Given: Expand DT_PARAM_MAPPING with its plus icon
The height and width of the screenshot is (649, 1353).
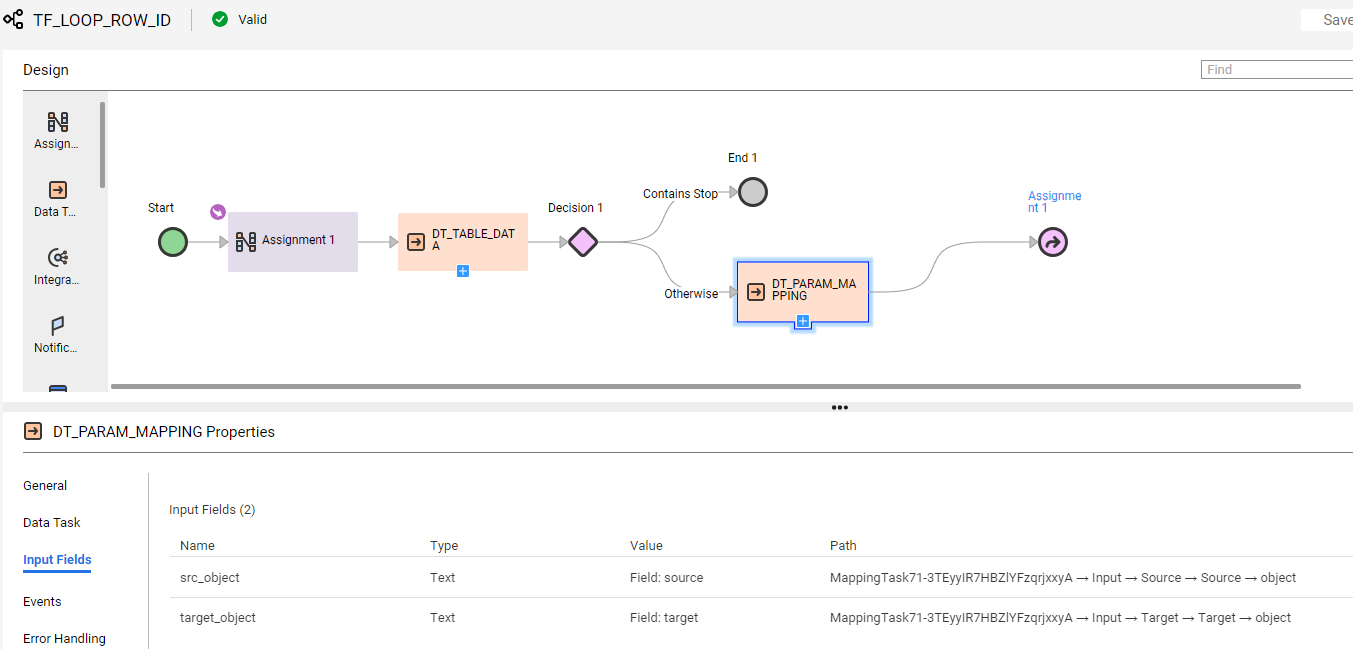Looking at the screenshot, I should (x=803, y=321).
